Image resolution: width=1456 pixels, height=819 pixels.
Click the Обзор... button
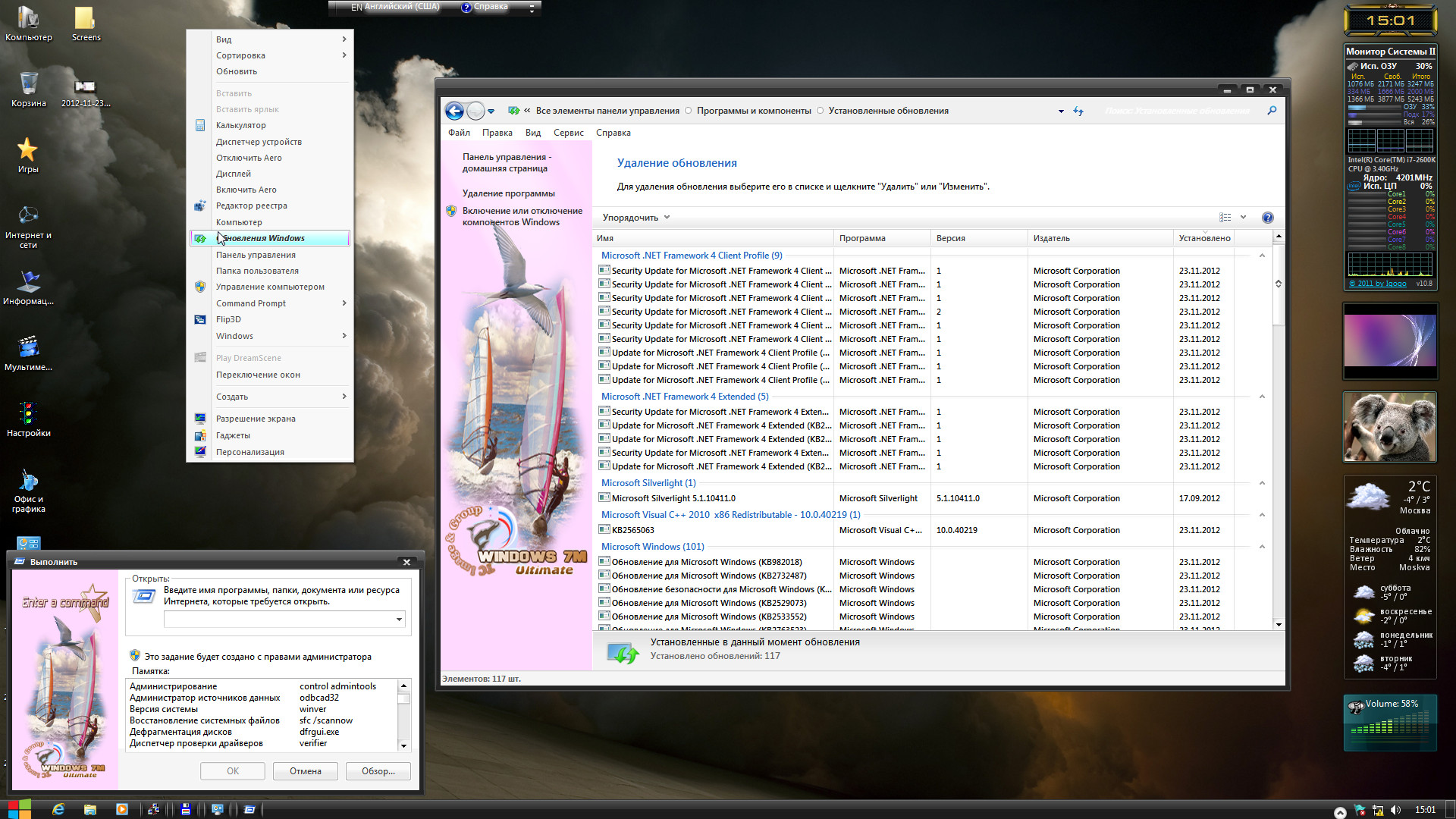tap(378, 771)
